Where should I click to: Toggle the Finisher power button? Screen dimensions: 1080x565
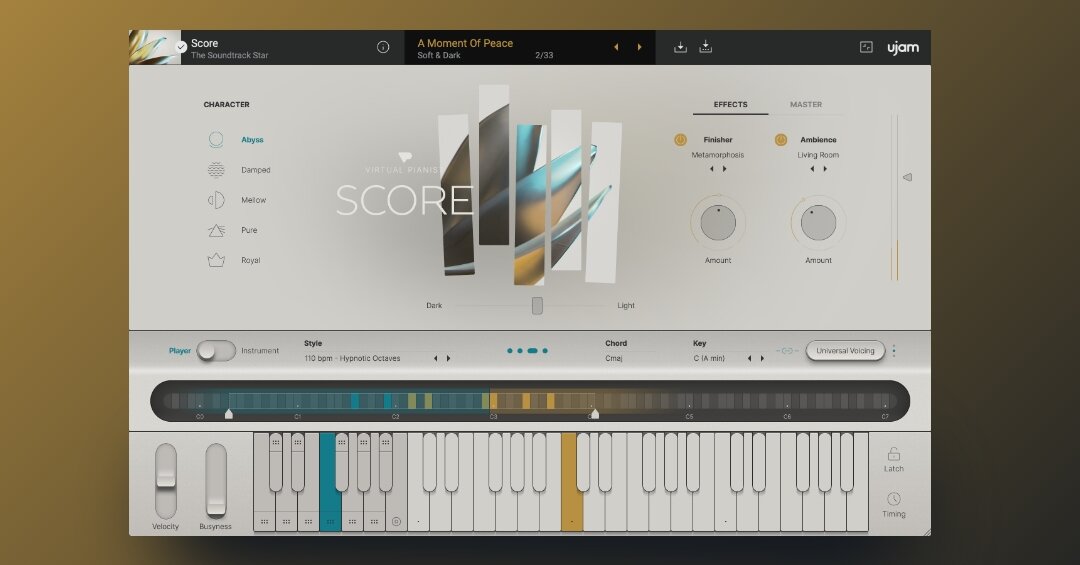[x=680, y=140]
